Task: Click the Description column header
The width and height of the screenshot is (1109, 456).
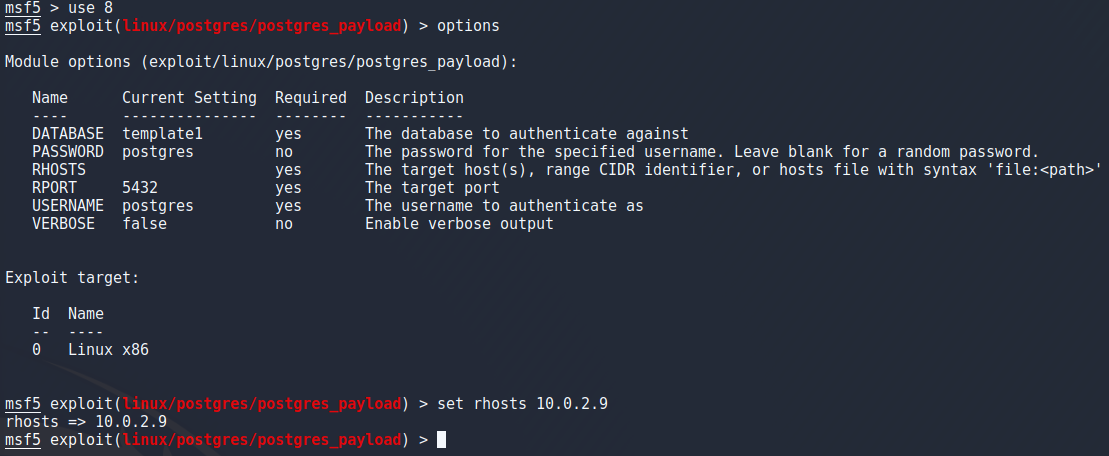Action: [414, 98]
